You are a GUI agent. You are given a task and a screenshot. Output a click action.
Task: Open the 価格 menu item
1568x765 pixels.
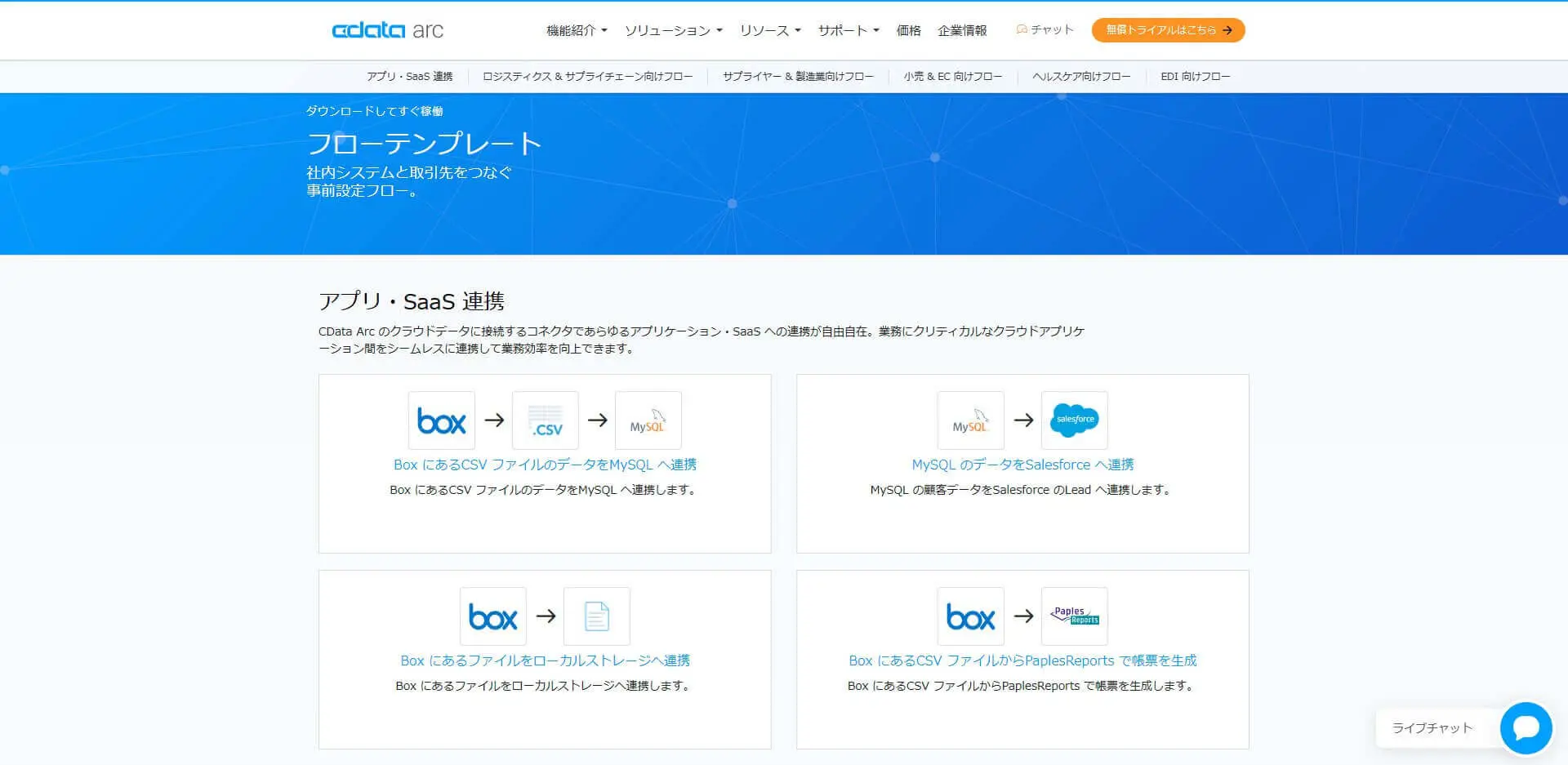909,30
